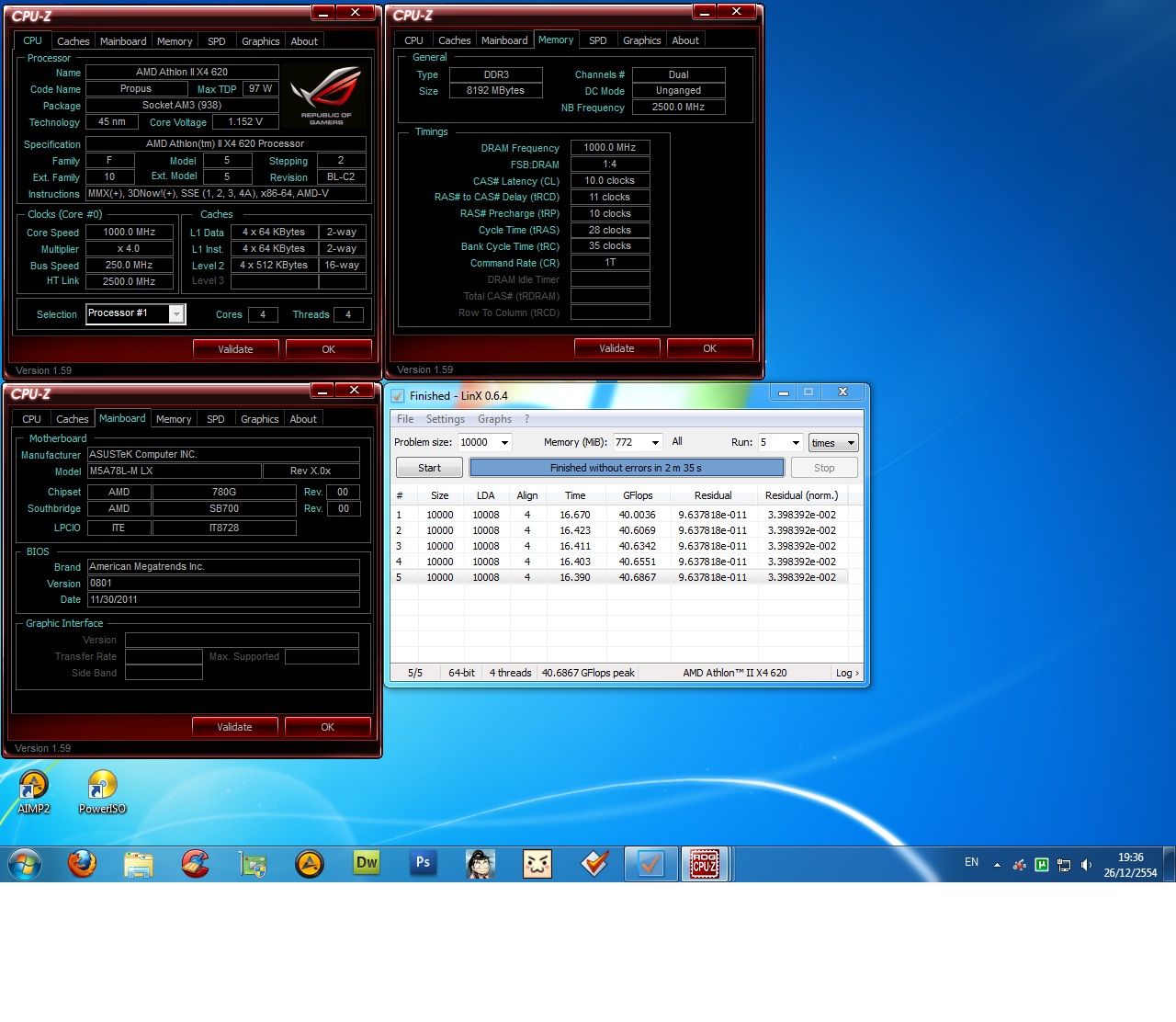Launch Dreamweaver from the taskbar
This screenshot has height=1022, width=1176.
[367, 864]
